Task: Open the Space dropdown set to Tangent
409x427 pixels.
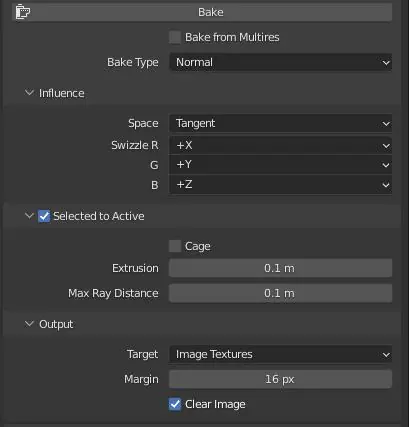Action: point(280,123)
